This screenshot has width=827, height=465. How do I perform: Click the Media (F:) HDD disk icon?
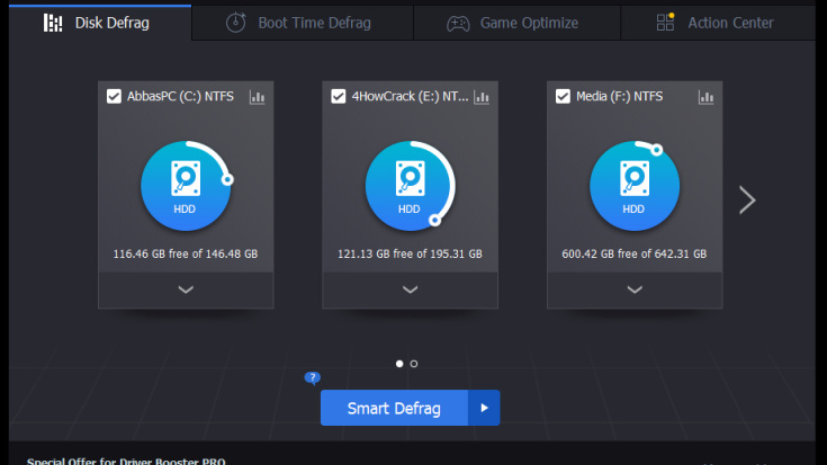click(633, 187)
